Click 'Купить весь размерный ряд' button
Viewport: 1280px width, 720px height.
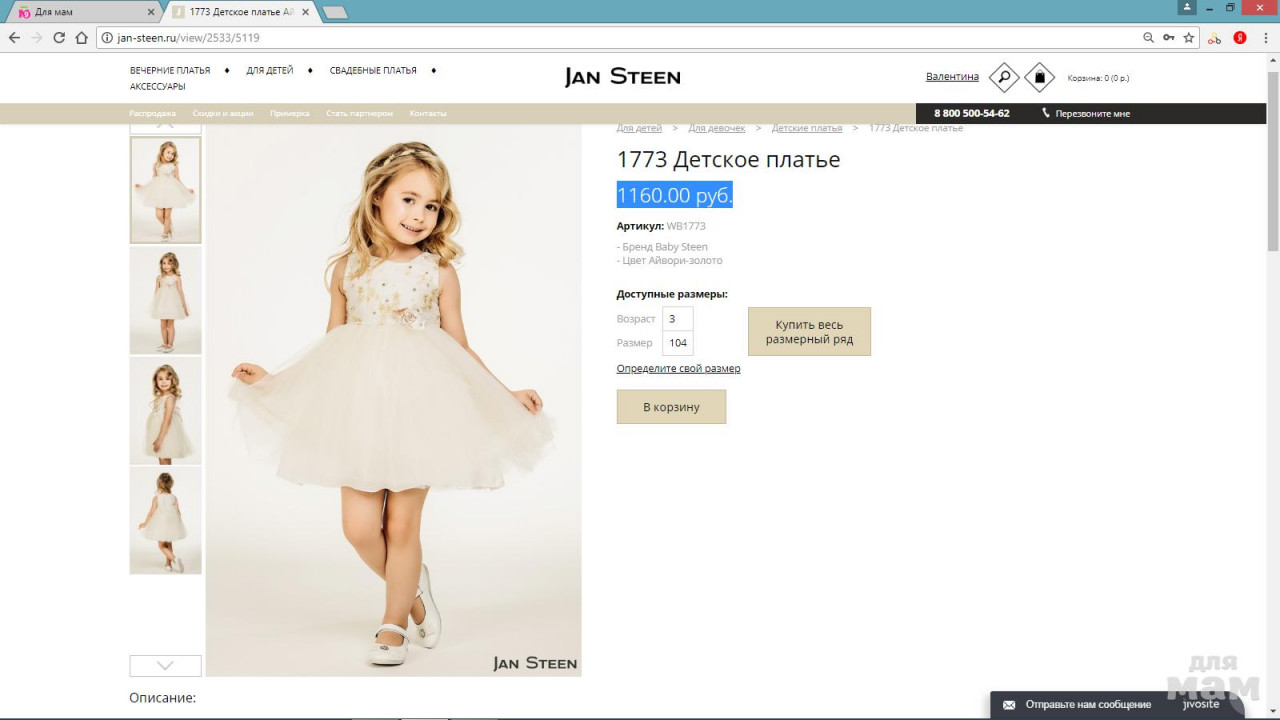pos(809,332)
